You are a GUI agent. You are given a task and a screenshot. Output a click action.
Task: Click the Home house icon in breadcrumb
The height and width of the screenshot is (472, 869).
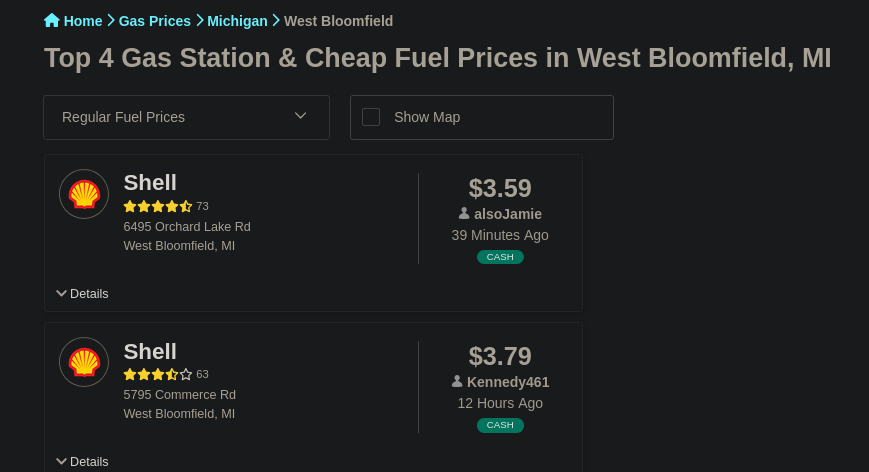52,20
